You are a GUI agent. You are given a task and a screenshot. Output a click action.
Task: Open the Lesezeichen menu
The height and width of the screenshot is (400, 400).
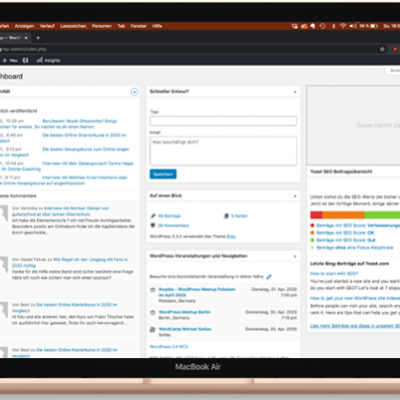(x=73, y=26)
